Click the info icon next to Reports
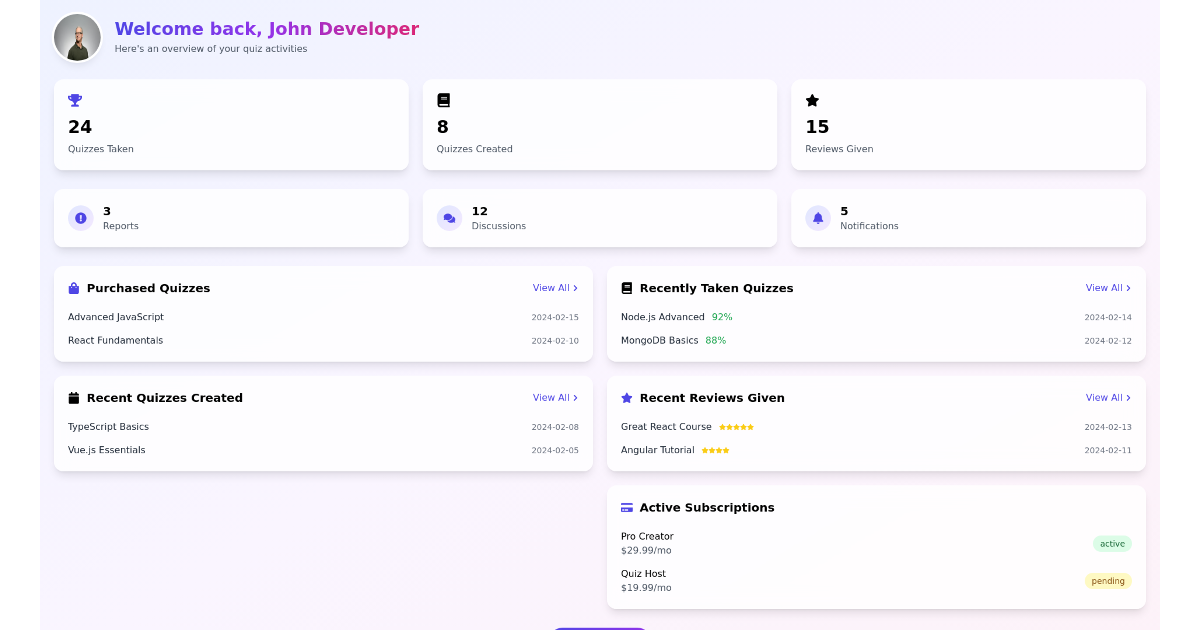 tap(80, 217)
